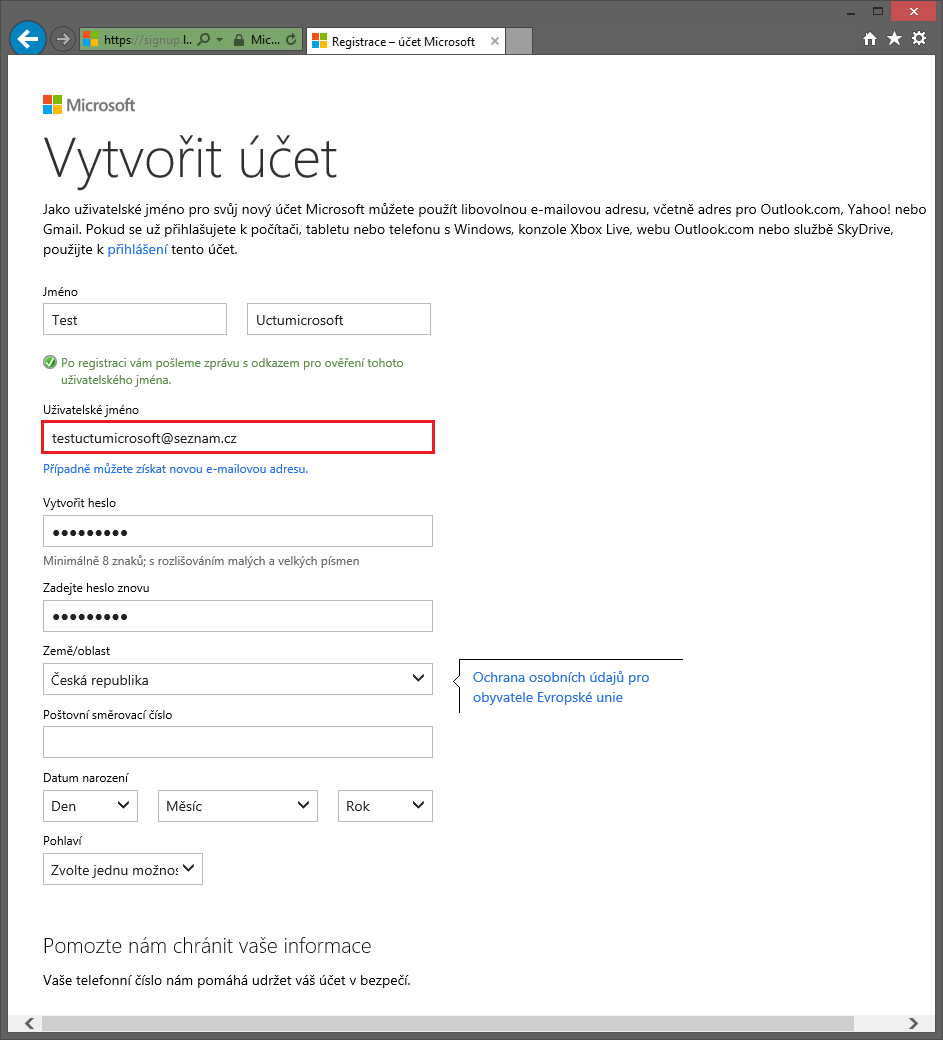Viewport: 943px width, 1040px height.
Task: Refresh the page using the address bar icon
Action: pos(290,40)
